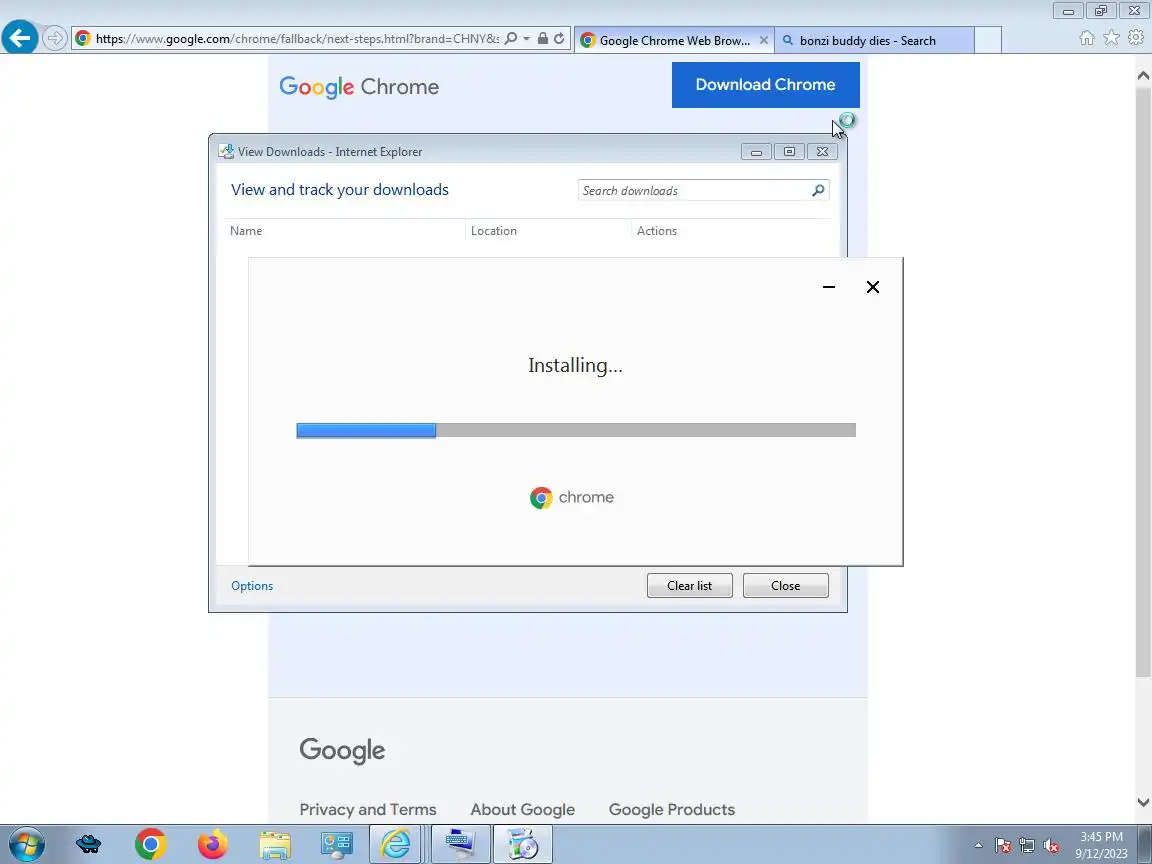1152x864 pixels.
Task: Open Windows Explorer folder in taskbar
Action: 276,845
